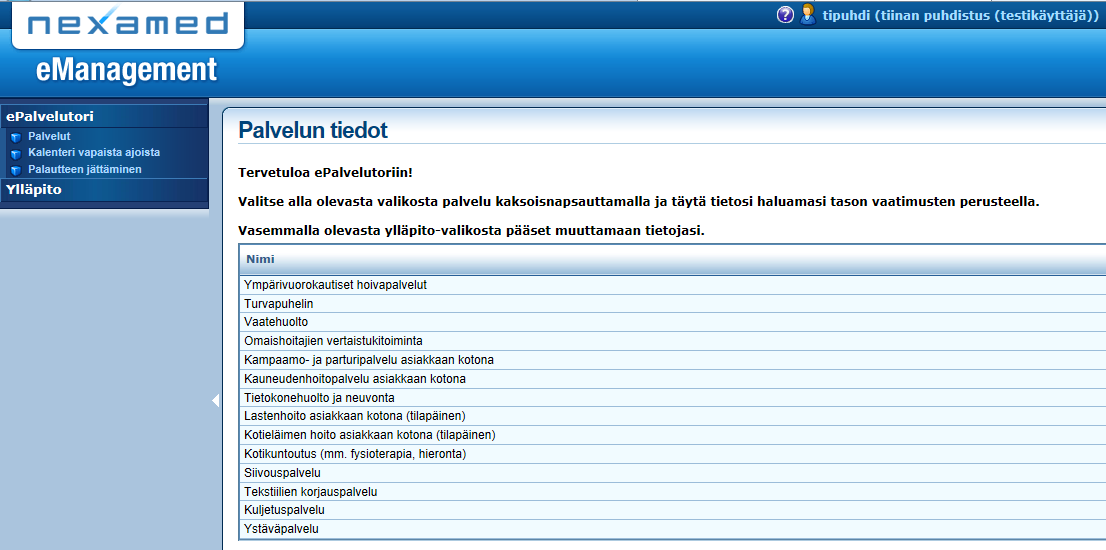Expand the Ylläpito menu section
Viewport: 1106px width, 550px height.
[104, 190]
